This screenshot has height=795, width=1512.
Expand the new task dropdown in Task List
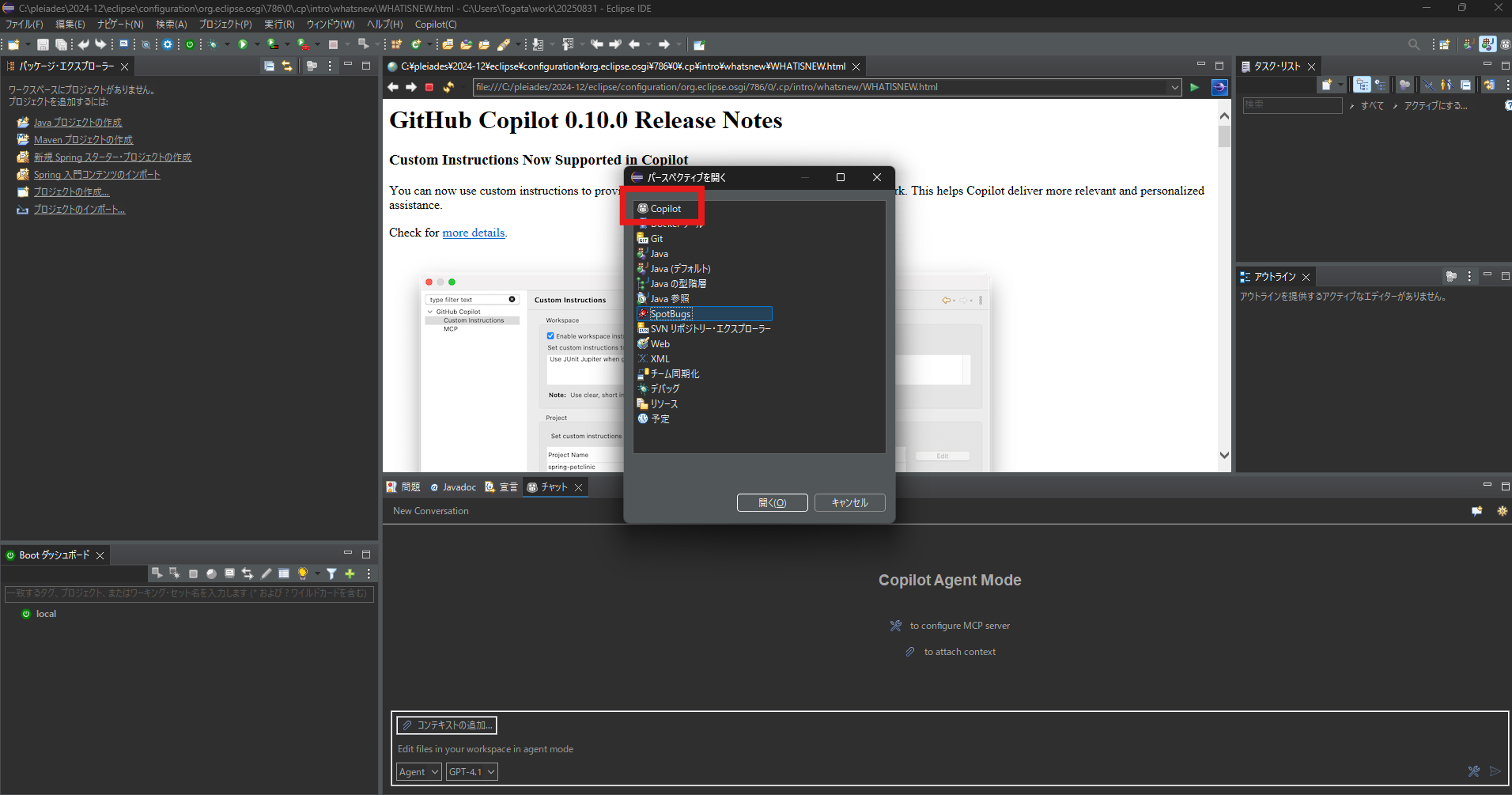(1340, 85)
